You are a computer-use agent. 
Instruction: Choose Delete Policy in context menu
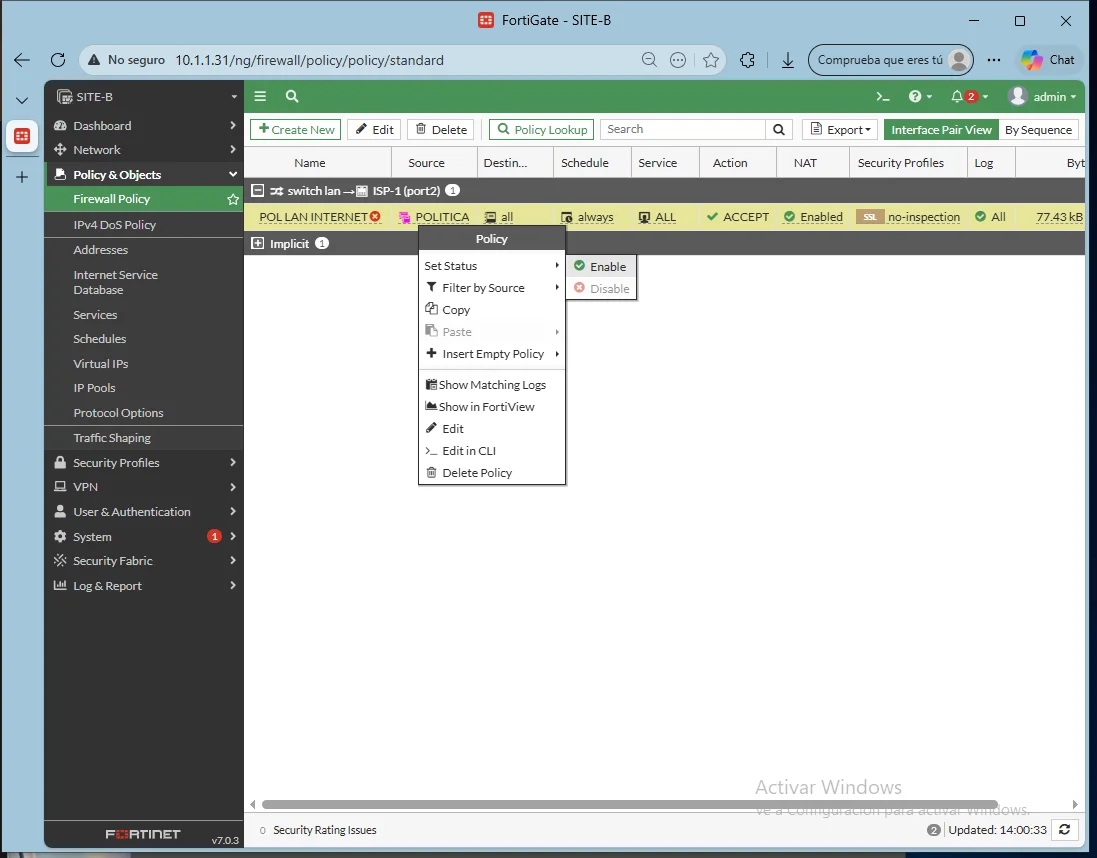click(x=492, y=473)
